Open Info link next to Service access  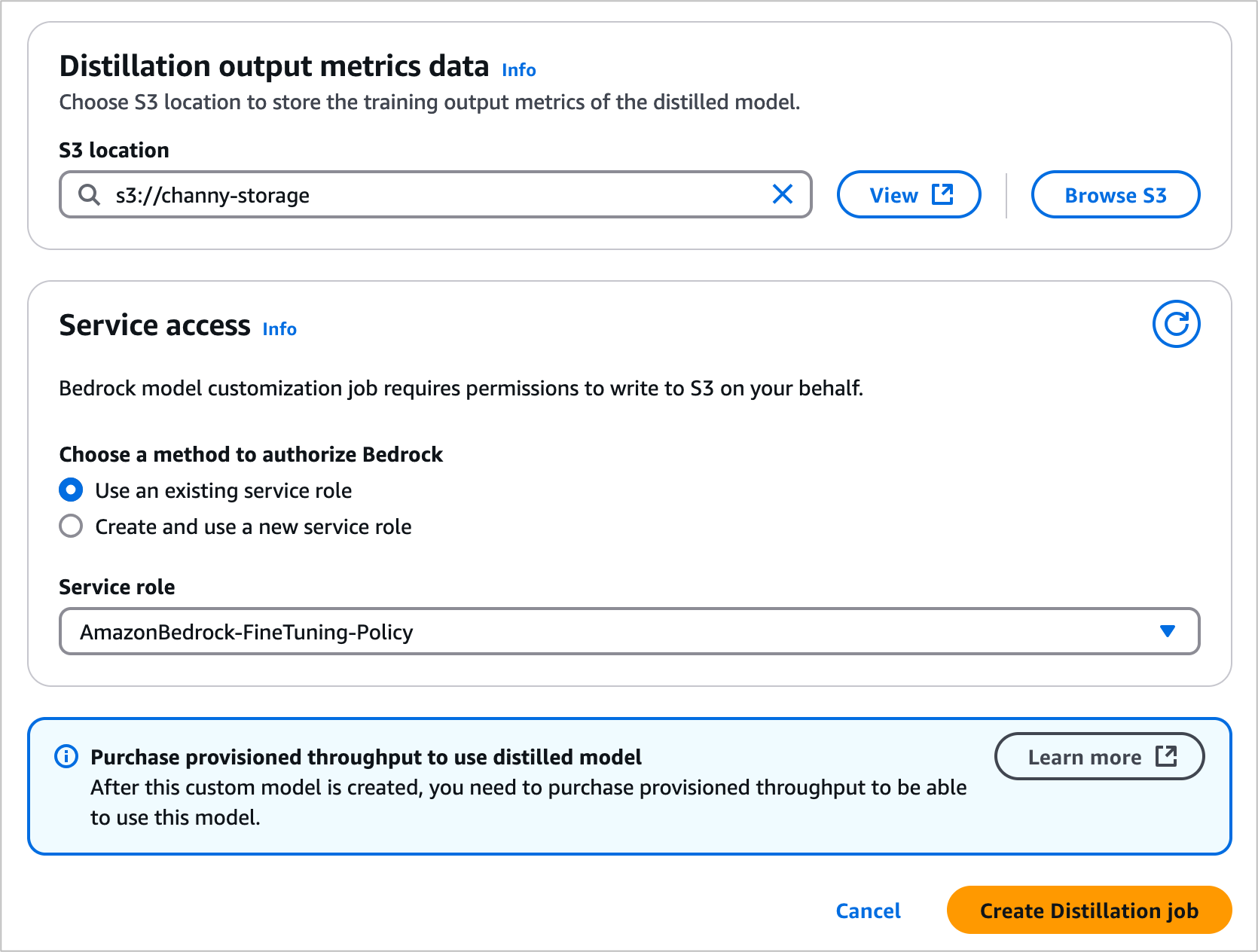(x=279, y=329)
